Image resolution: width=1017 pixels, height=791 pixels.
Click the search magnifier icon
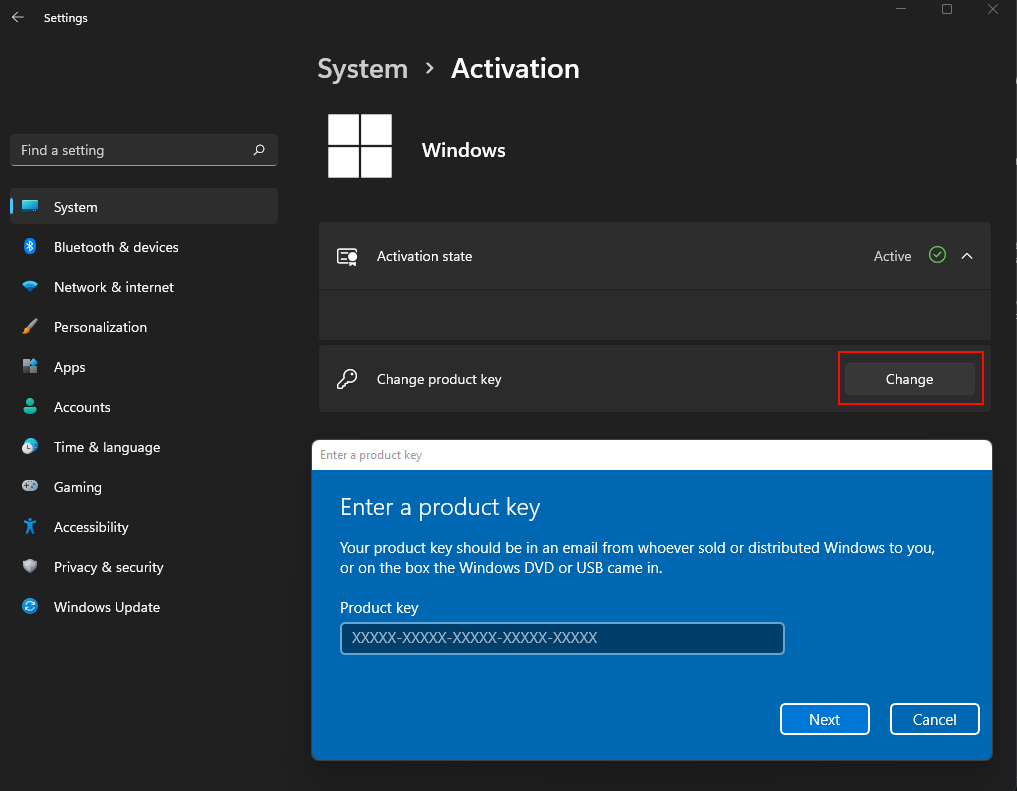point(259,150)
